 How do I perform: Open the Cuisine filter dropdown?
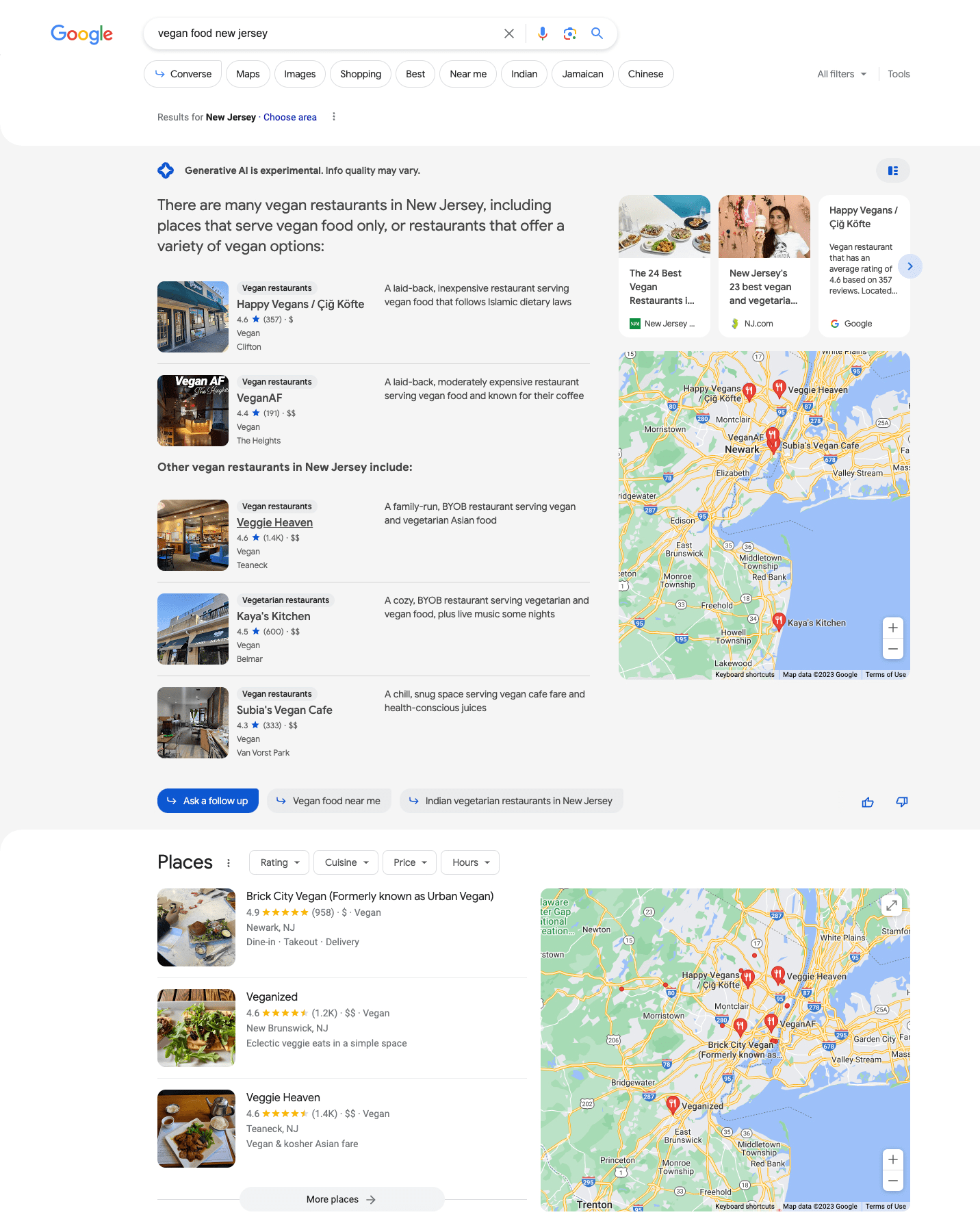[x=346, y=862]
